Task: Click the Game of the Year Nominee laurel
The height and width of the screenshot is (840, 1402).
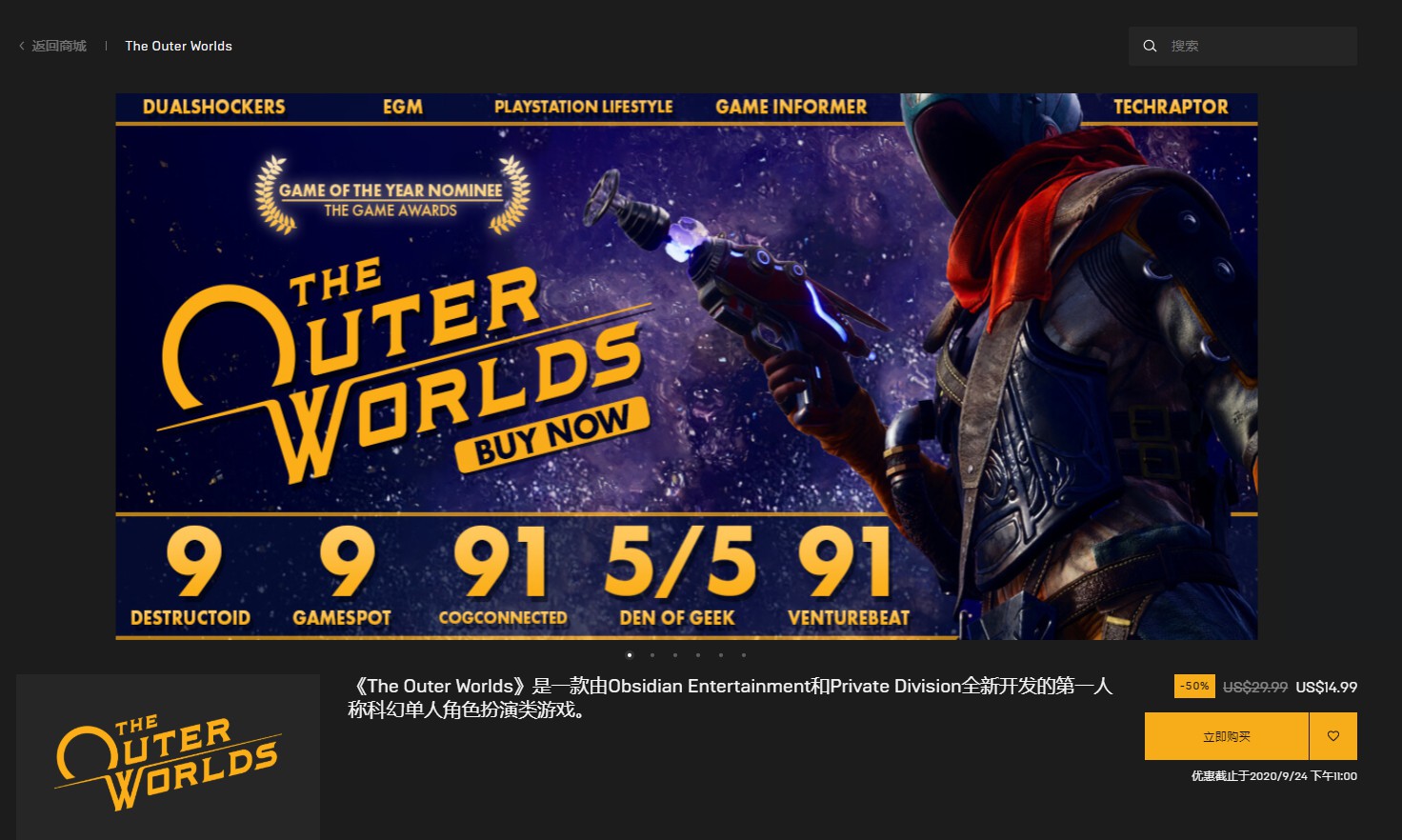Action: [x=391, y=196]
